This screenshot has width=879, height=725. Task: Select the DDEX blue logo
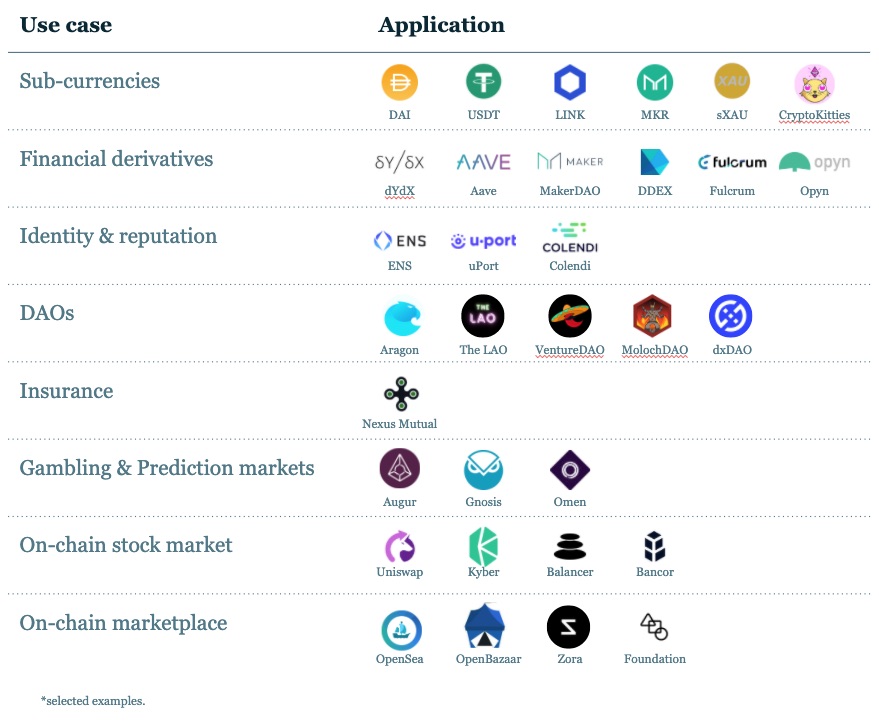point(654,162)
